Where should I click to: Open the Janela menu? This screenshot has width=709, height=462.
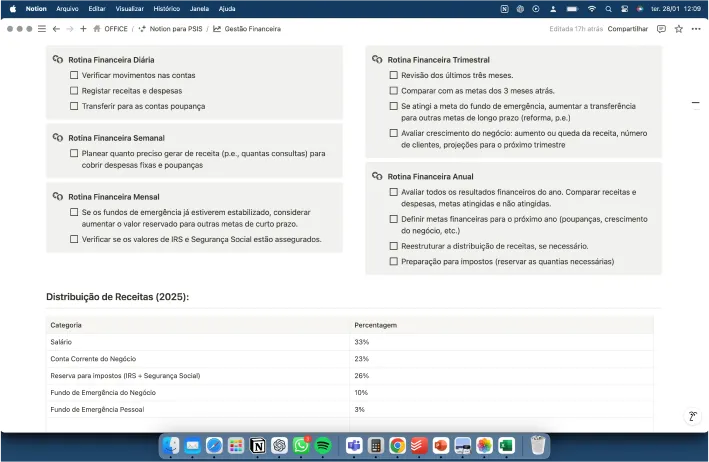[x=199, y=9]
